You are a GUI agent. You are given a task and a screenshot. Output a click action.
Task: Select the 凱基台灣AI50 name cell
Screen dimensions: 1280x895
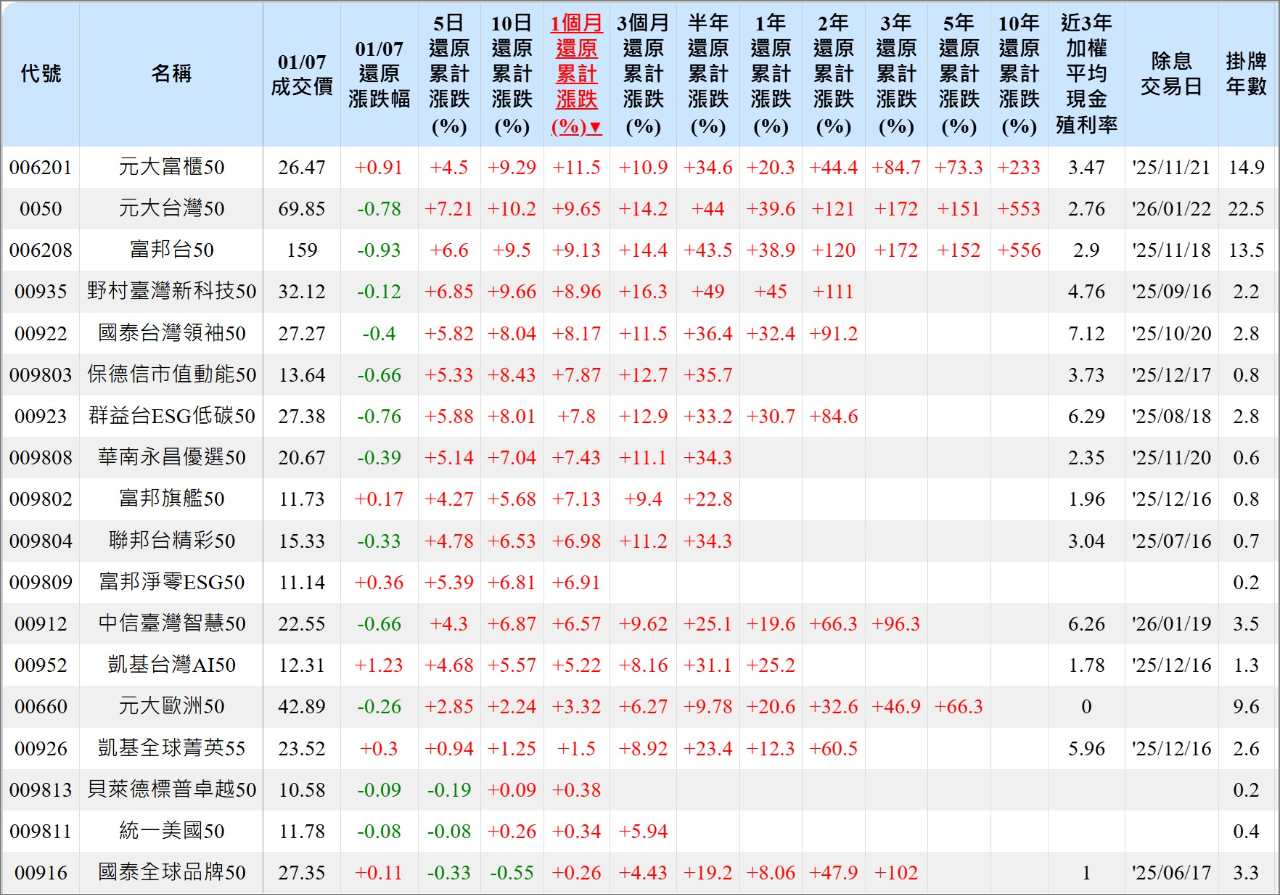pyautogui.click(x=172, y=665)
